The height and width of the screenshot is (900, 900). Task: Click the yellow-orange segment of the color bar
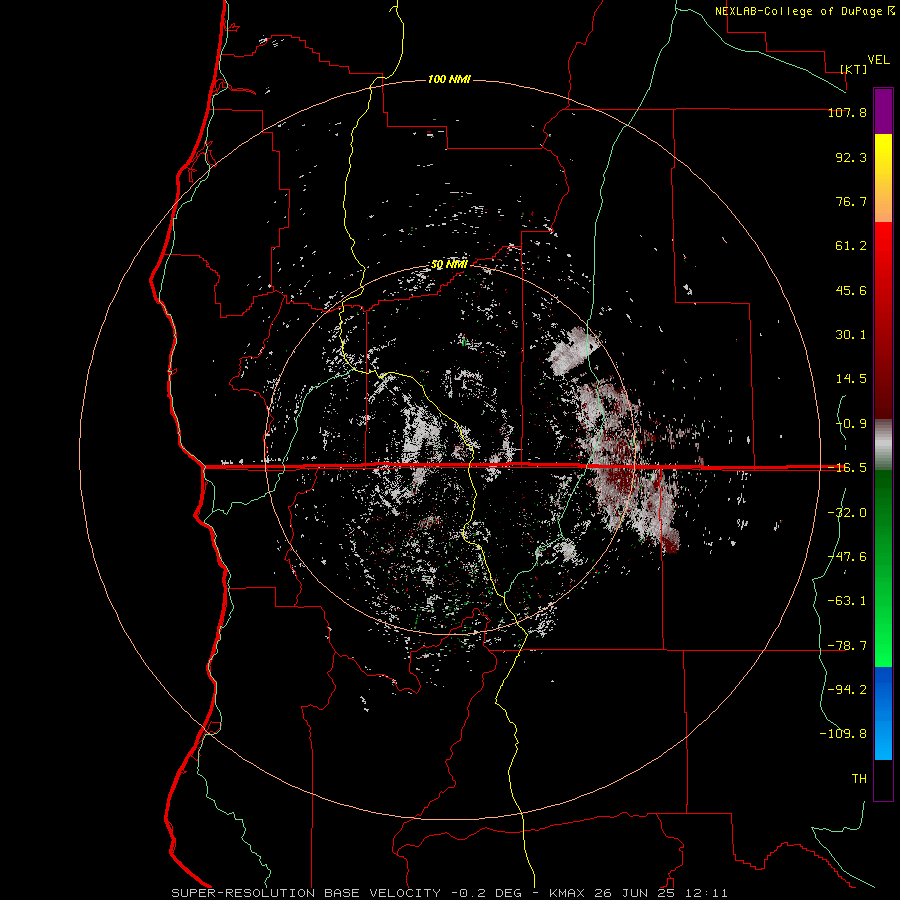pyautogui.click(x=883, y=178)
